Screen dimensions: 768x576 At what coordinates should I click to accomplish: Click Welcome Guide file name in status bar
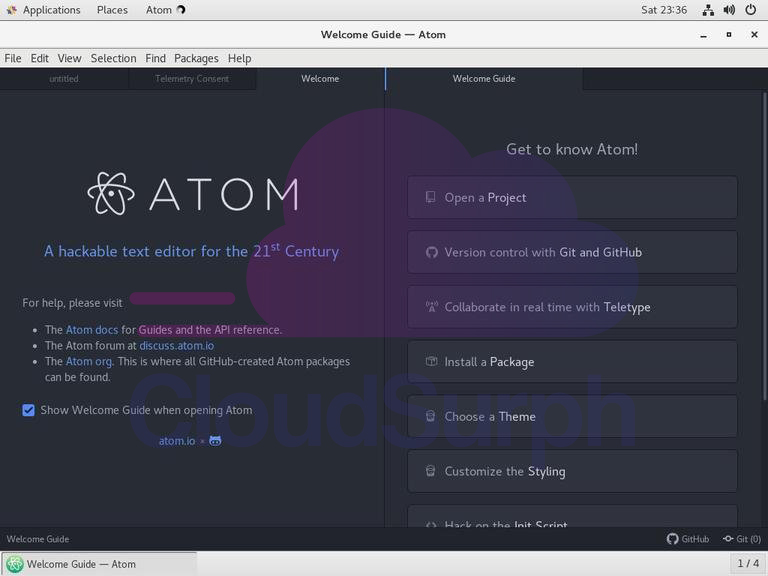(x=38, y=539)
